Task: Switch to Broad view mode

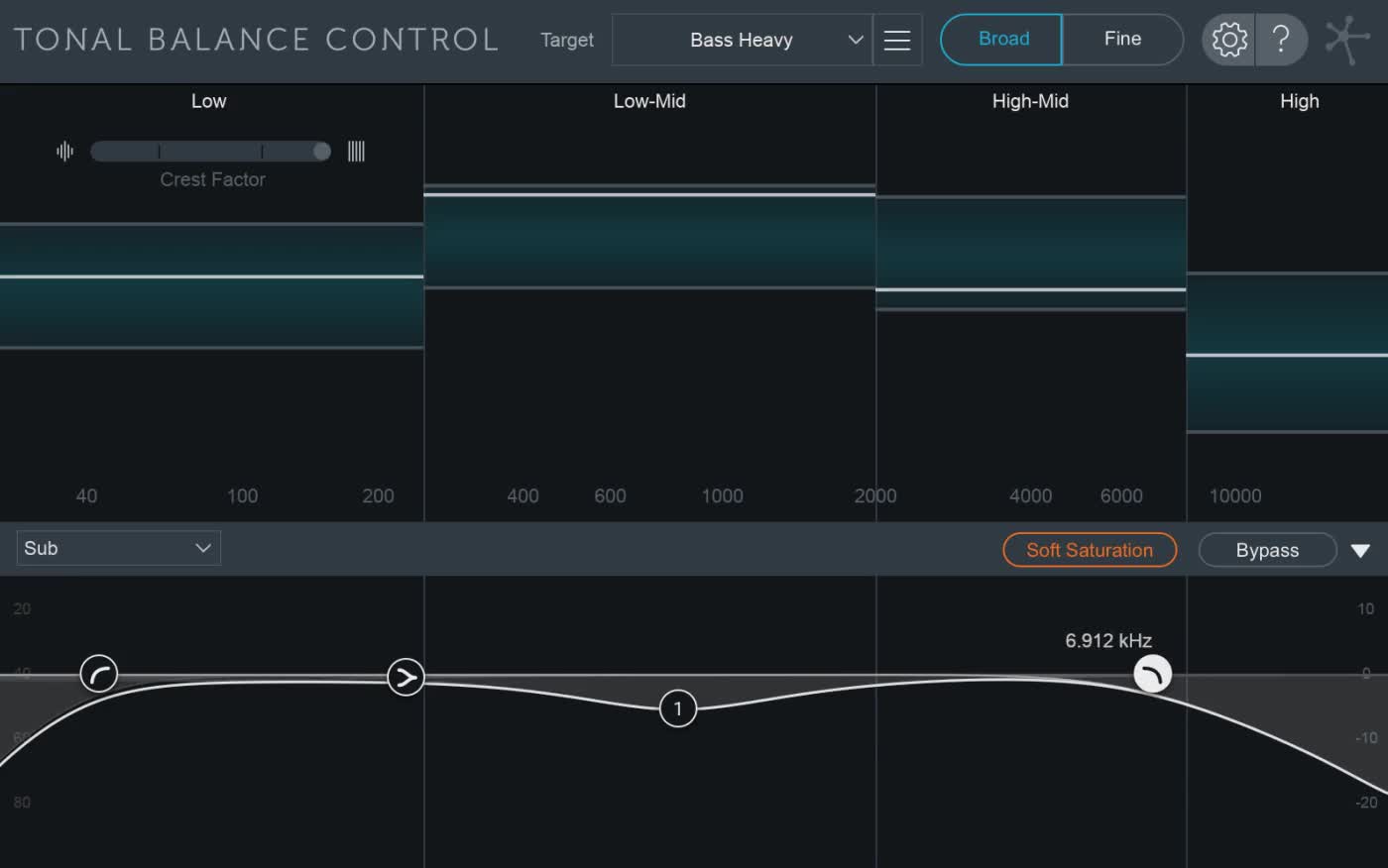Action: point(1001,40)
